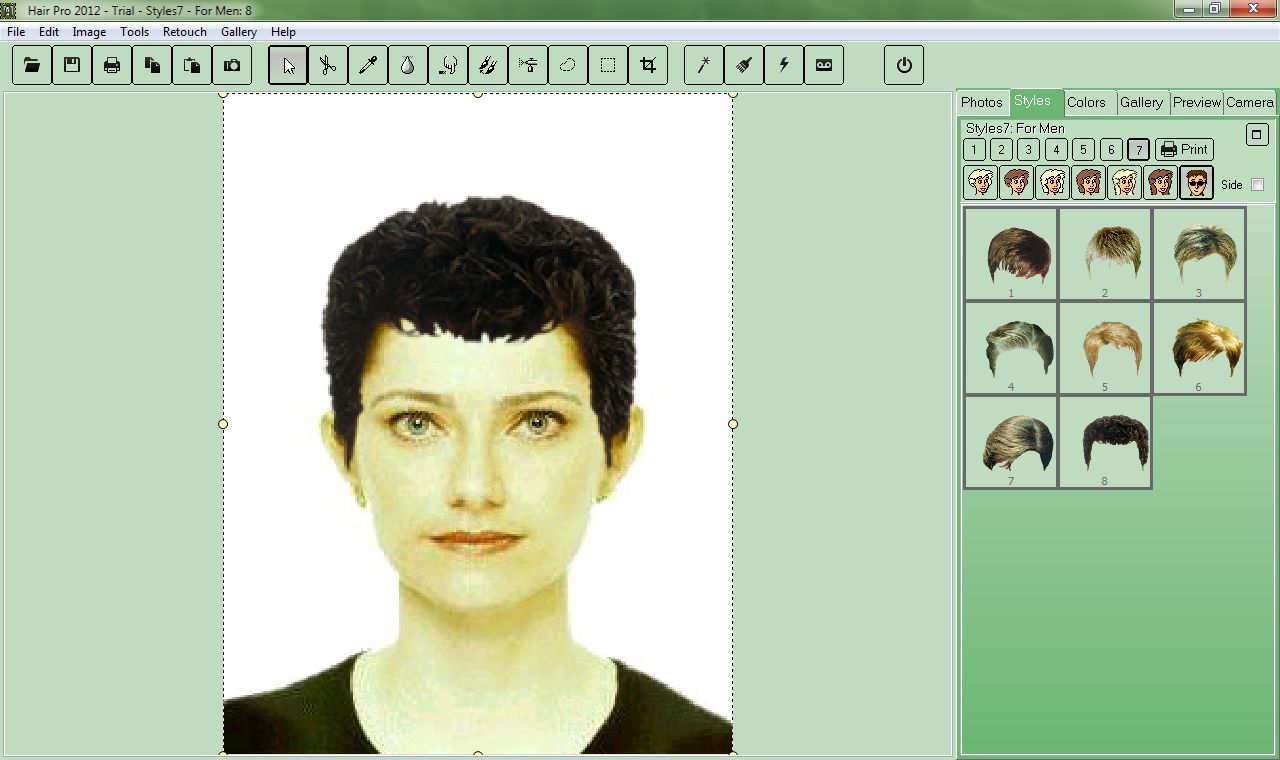This screenshot has height=760, width=1280.
Task: Paste with the clipboard toolbar icon
Action: tap(192, 65)
